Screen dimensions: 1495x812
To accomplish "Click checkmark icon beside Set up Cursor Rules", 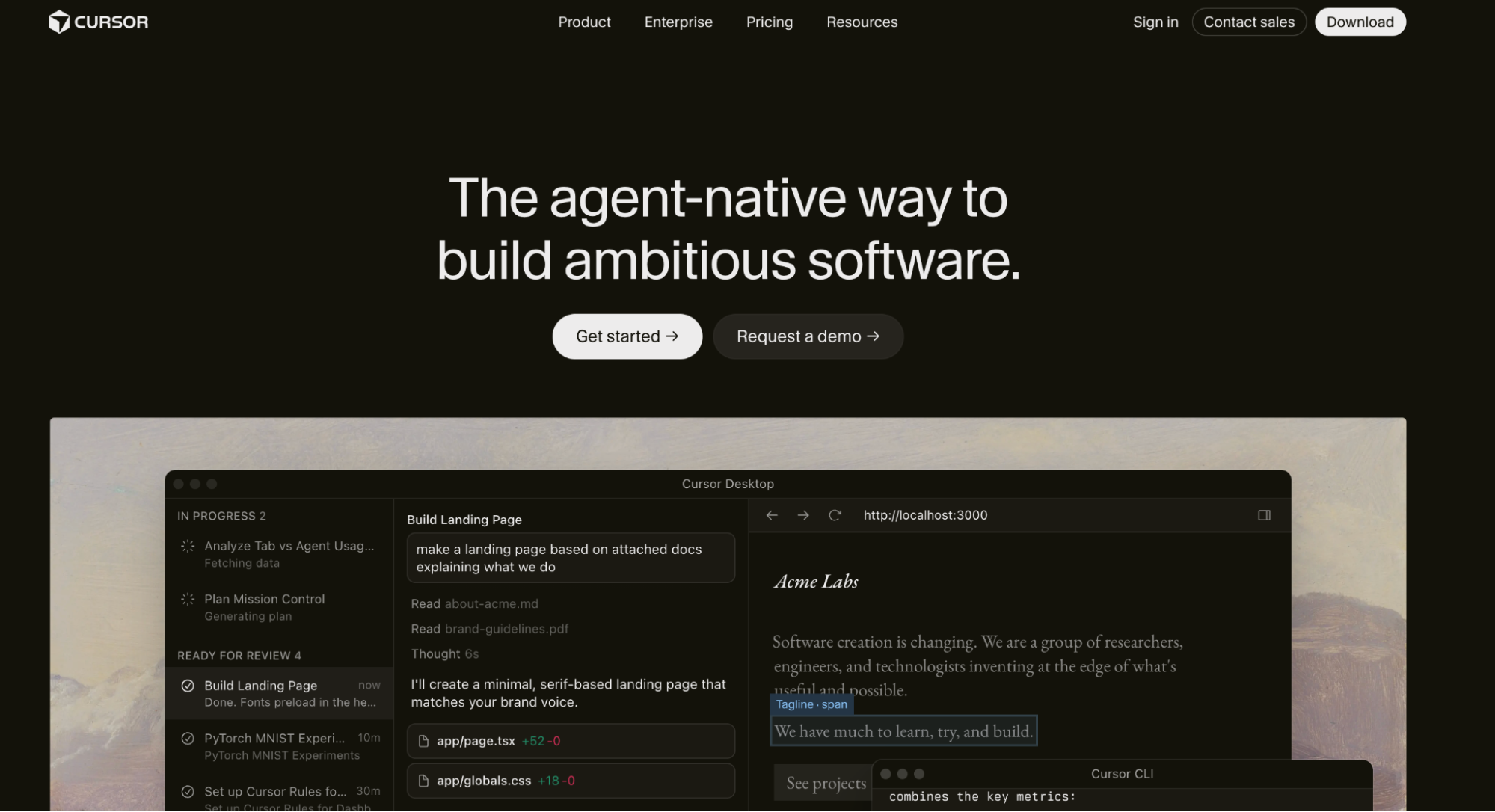I will point(188,792).
